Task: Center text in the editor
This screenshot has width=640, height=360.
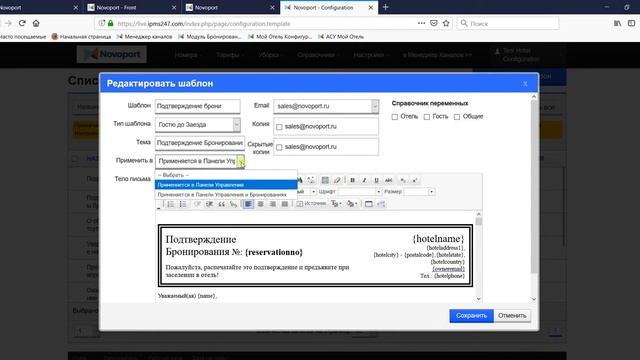Action: (x=260, y=204)
